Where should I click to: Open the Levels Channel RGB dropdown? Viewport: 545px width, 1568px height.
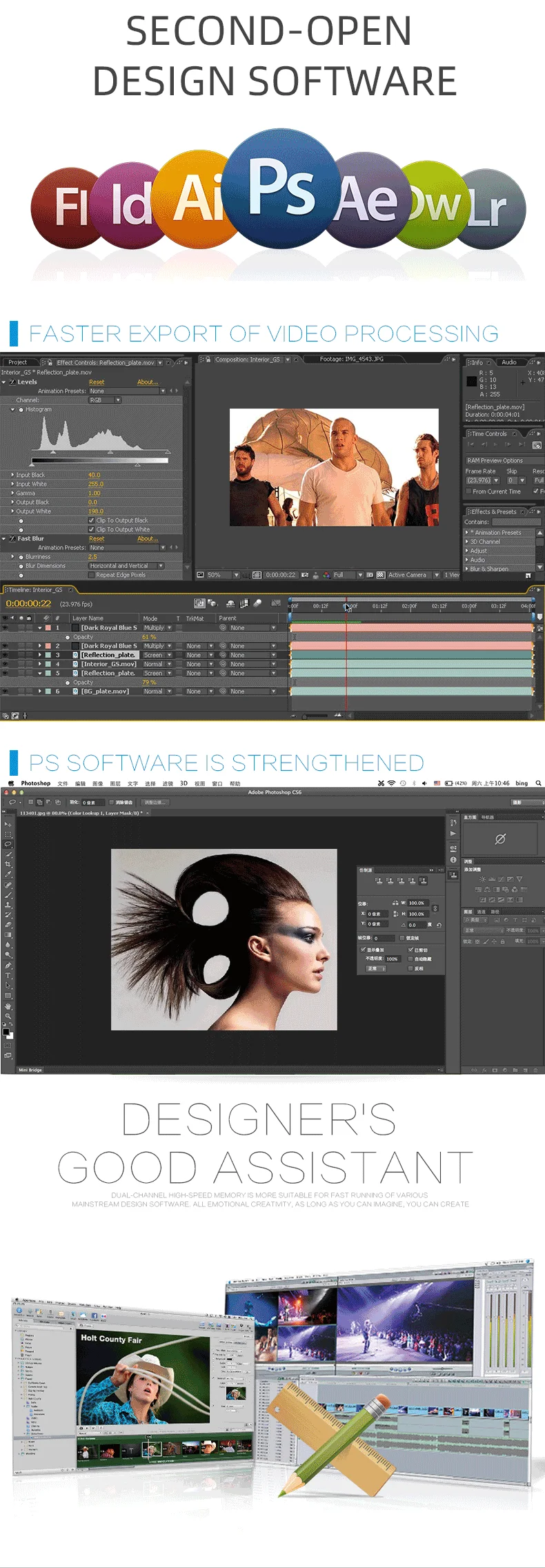[105, 400]
